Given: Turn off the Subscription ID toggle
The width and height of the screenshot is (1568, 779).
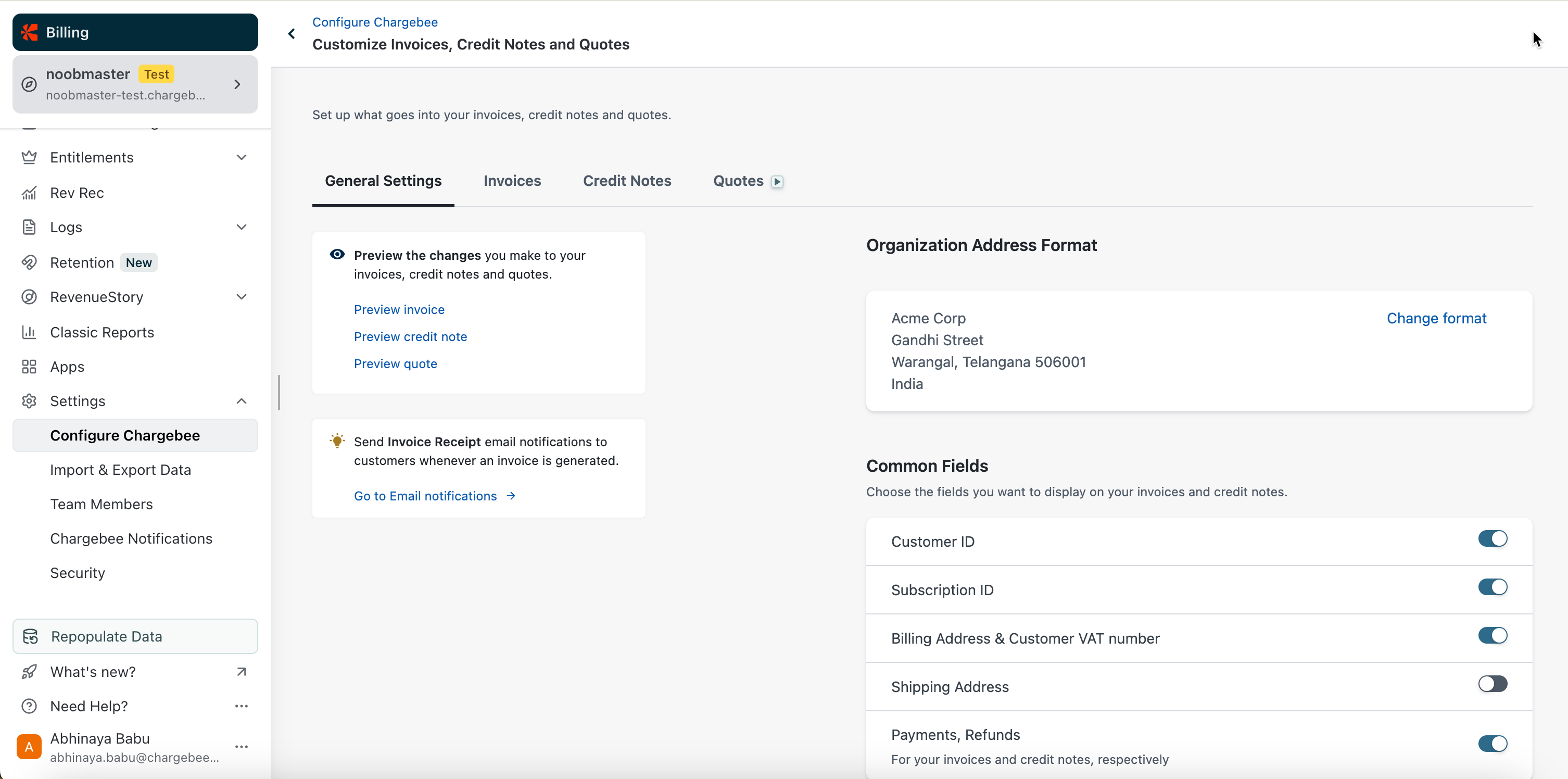Looking at the screenshot, I should (1492, 587).
